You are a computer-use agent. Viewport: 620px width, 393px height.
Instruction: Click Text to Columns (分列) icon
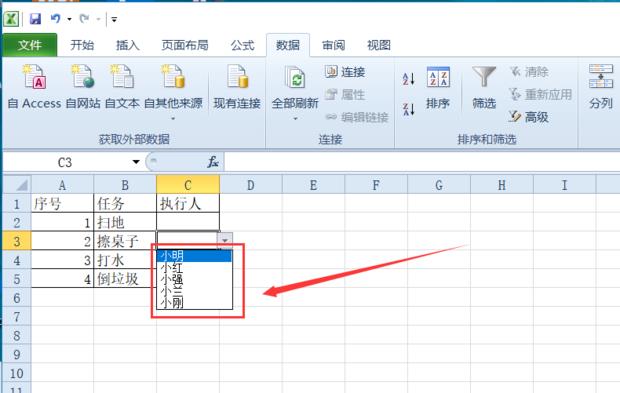point(601,76)
